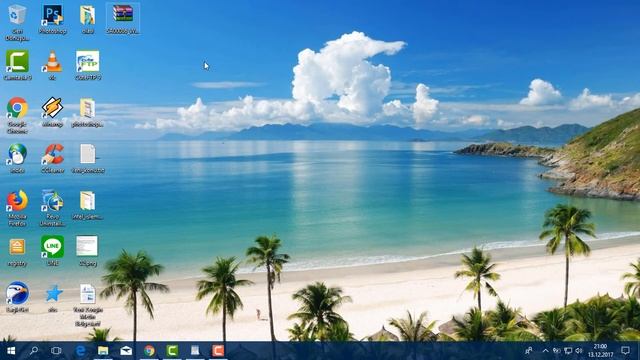
Task: Select the CCleaner desktop shortcut
Action: click(x=53, y=158)
